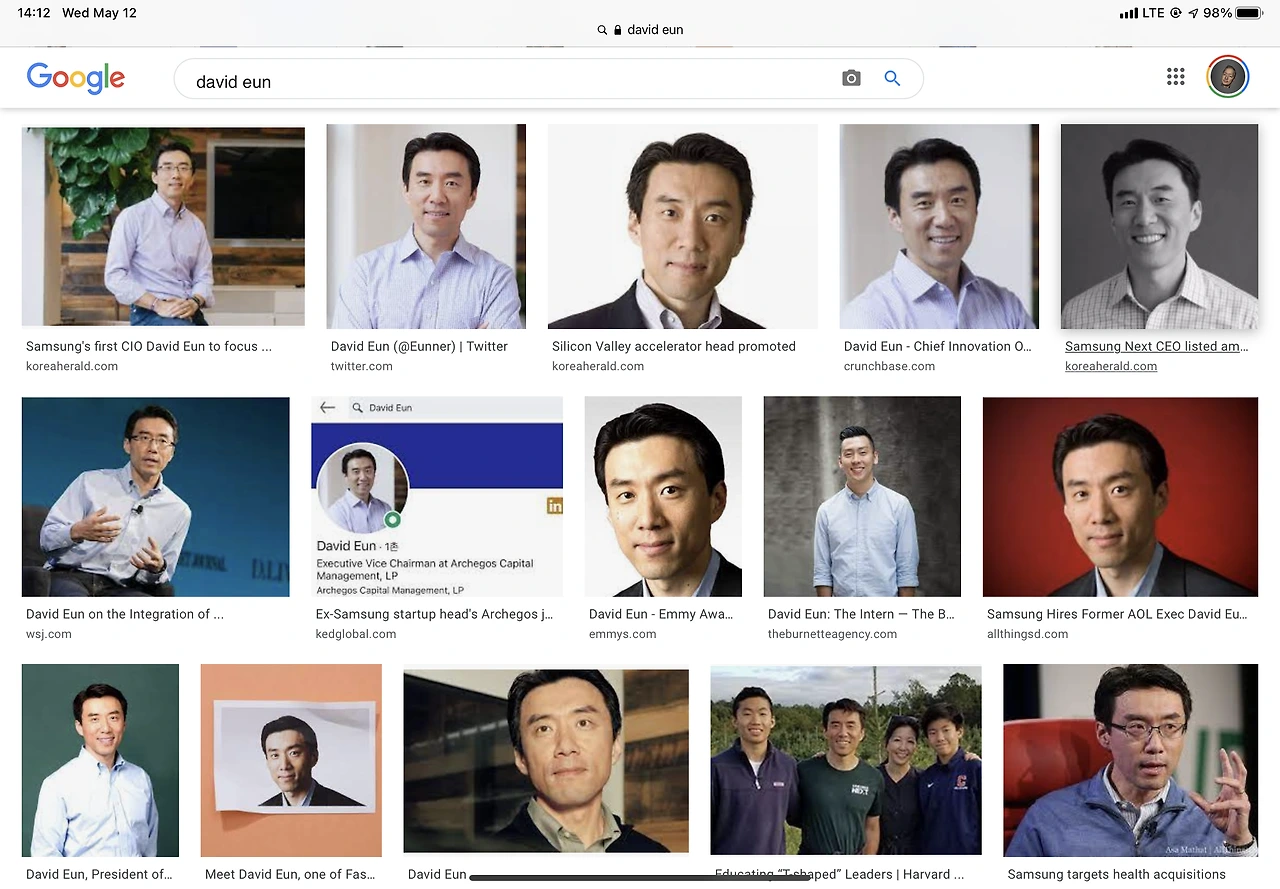Screen dimensions: 1280x889
Task: Open the Meet David Eun photo-on-orange image
Action: click(291, 760)
